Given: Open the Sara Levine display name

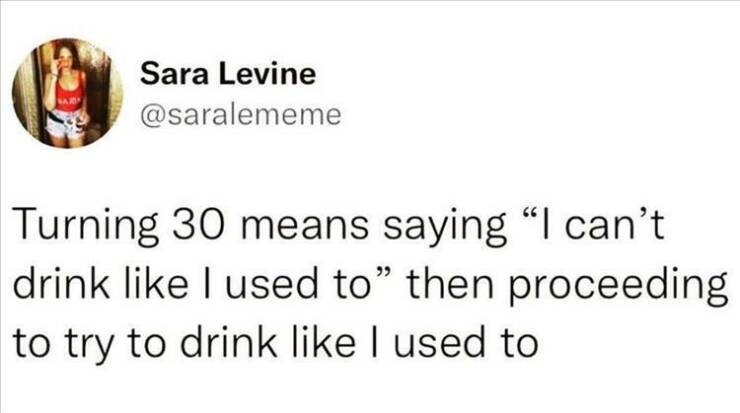Looking at the screenshot, I should (227, 73).
